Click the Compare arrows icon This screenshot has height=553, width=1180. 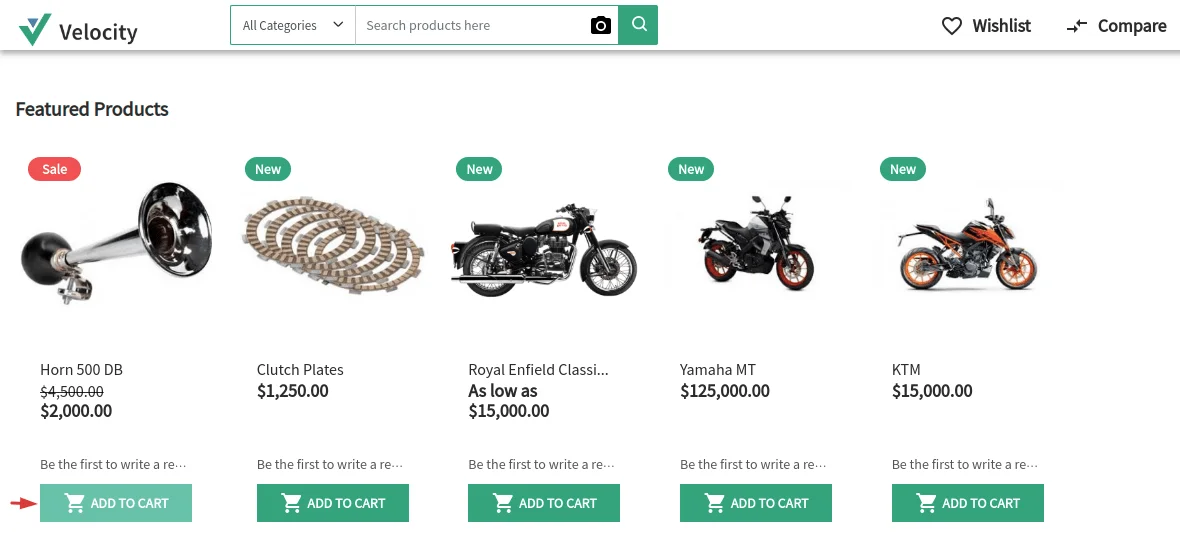pyautogui.click(x=1077, y=26)
